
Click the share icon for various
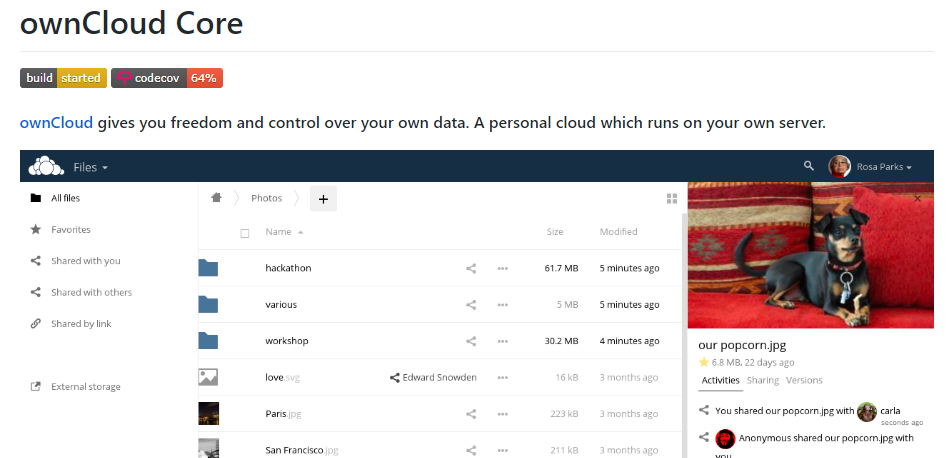[471, 305]
